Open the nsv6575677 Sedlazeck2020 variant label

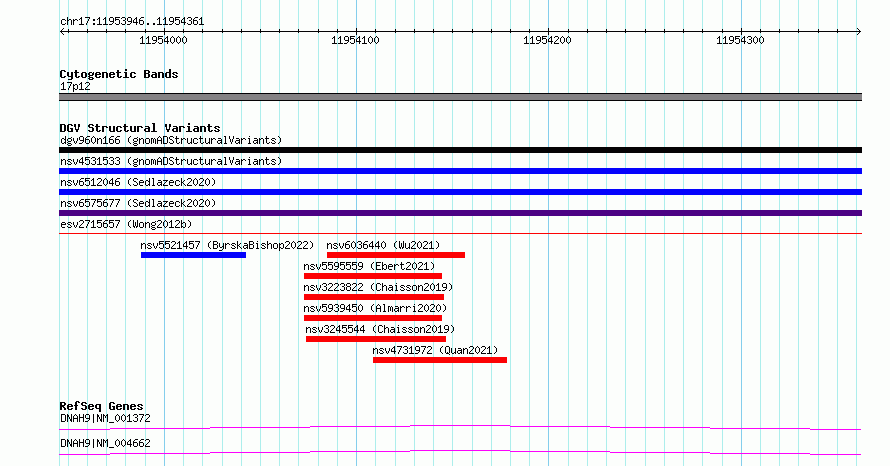[x=138, y=203]
